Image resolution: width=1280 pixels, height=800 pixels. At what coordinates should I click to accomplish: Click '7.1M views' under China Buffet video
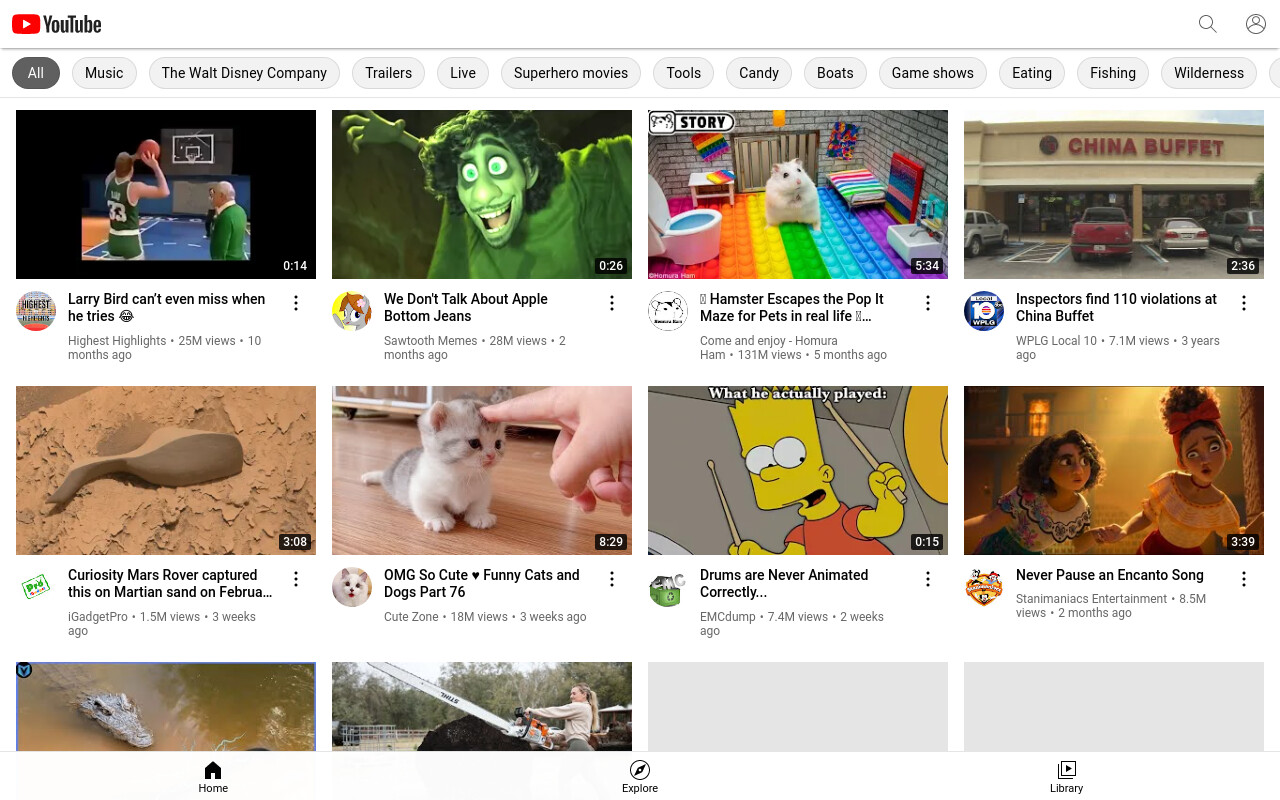pos(1139,341)
